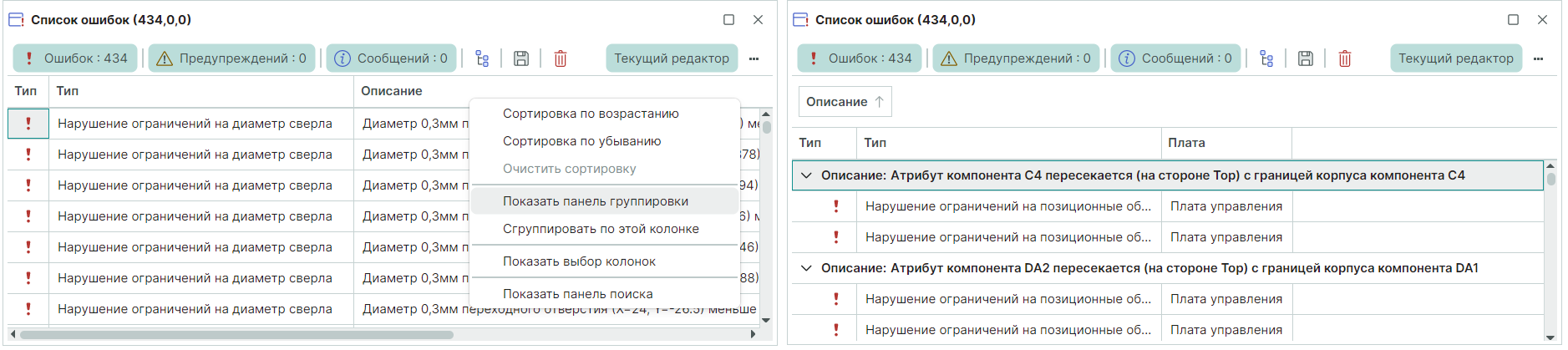Toggle errors filter in right window

point(860,58)
